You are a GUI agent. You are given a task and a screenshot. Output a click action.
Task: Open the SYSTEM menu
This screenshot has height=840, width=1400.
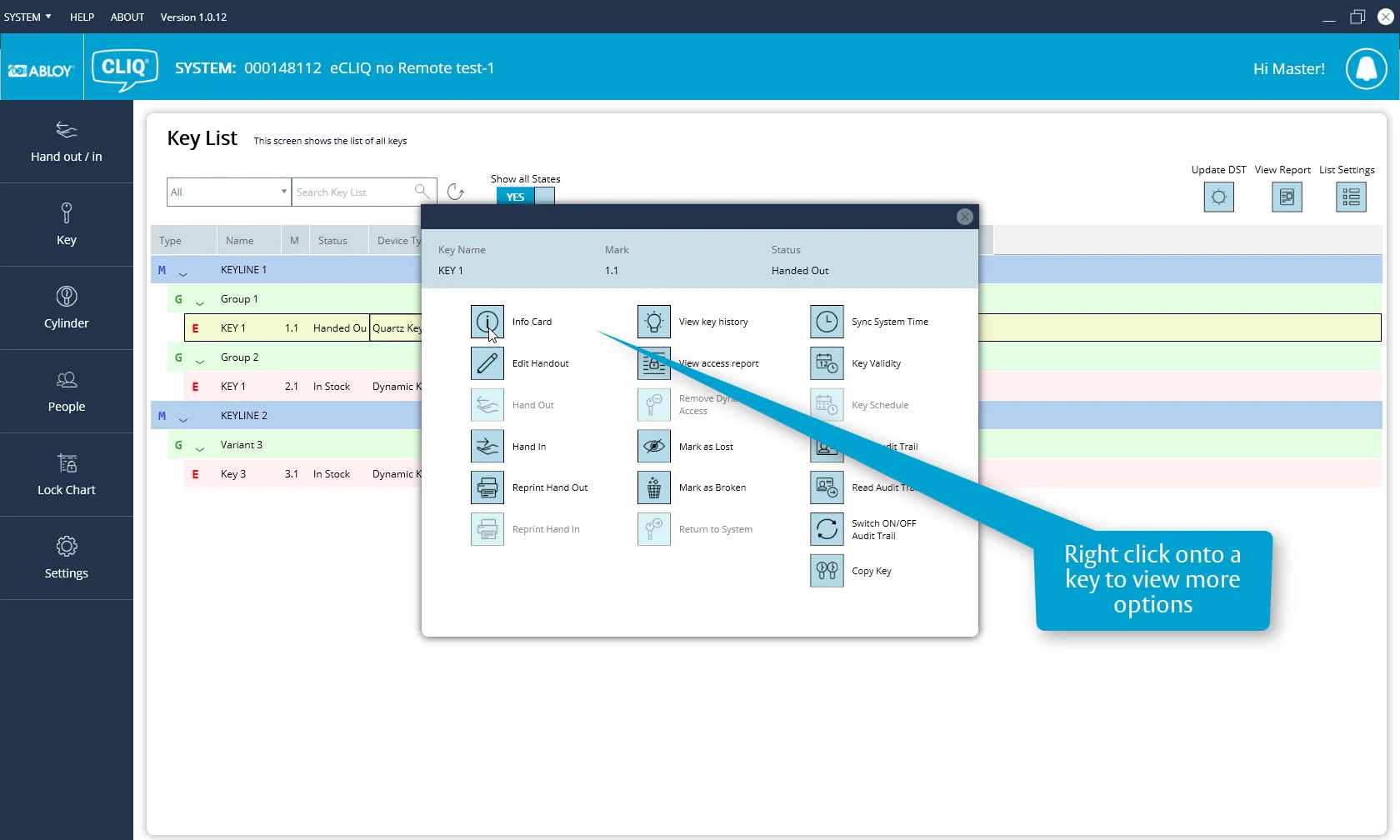(27, 17)
